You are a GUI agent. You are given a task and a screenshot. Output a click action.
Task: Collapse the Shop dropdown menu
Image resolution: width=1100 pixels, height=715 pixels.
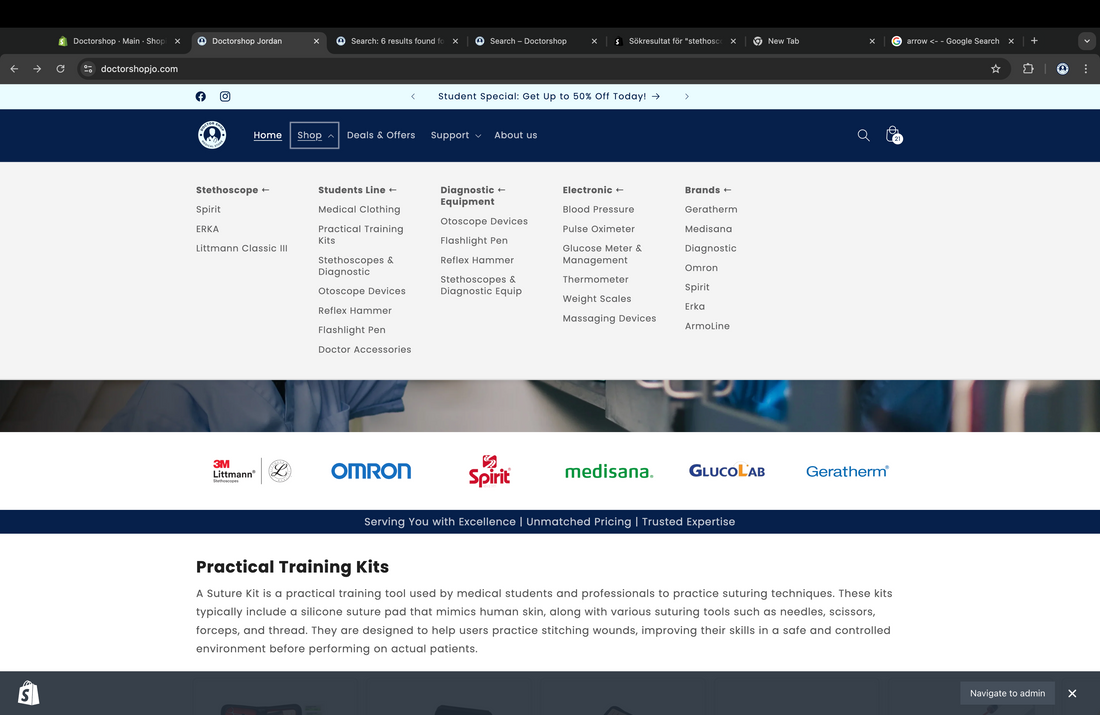click(x=314, y=135)
